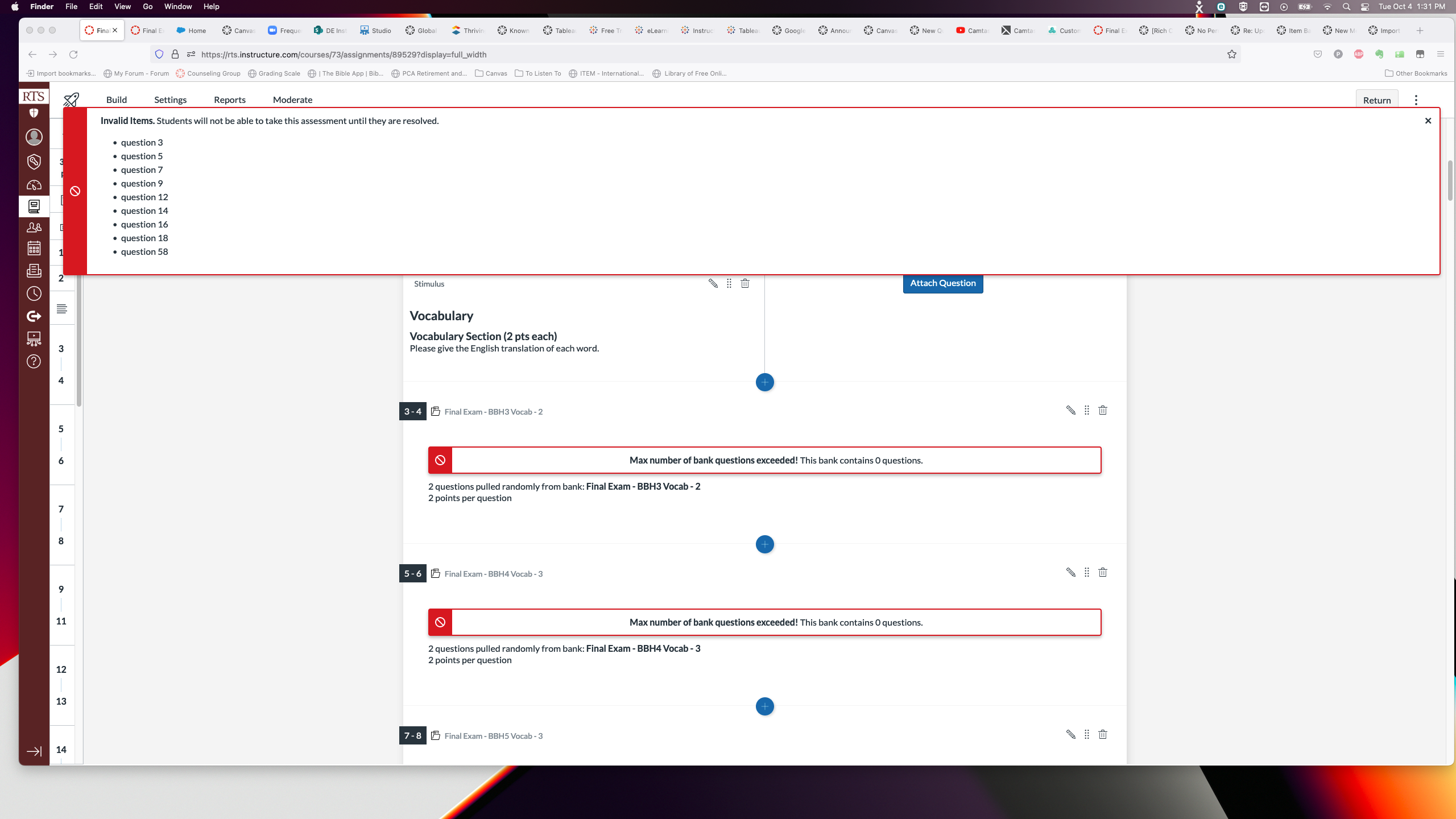1456x819 pixels.
Task: Open the Canvas Help icon
Action: click(x=34, y=362)
